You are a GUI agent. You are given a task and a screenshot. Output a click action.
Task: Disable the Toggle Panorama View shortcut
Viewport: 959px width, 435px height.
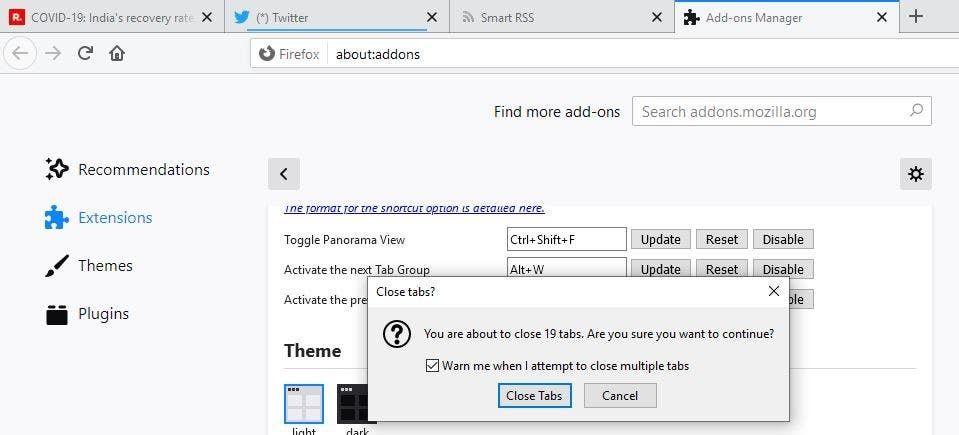[x=783, y=239]
